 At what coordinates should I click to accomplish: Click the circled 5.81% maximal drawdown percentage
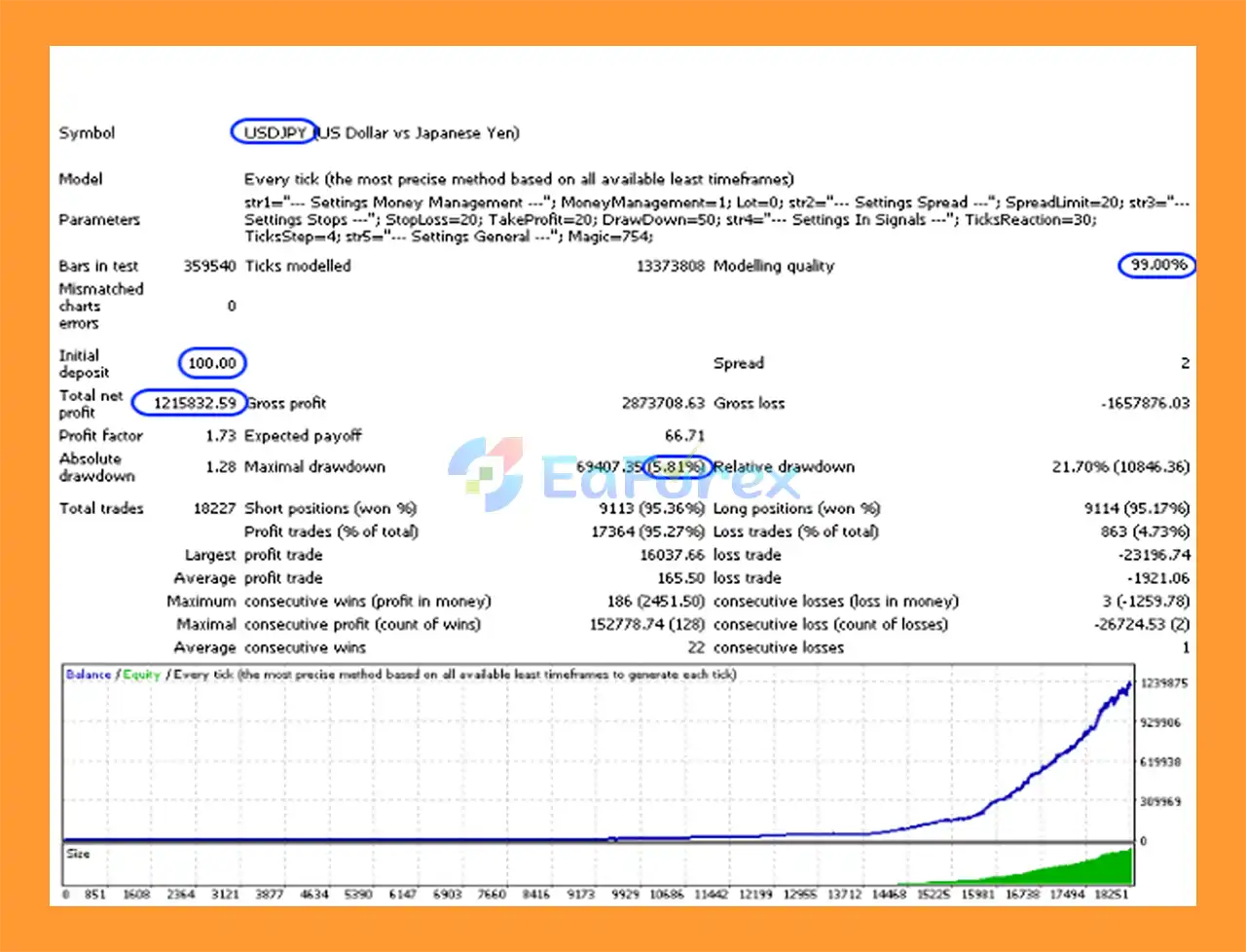point(678,466)
